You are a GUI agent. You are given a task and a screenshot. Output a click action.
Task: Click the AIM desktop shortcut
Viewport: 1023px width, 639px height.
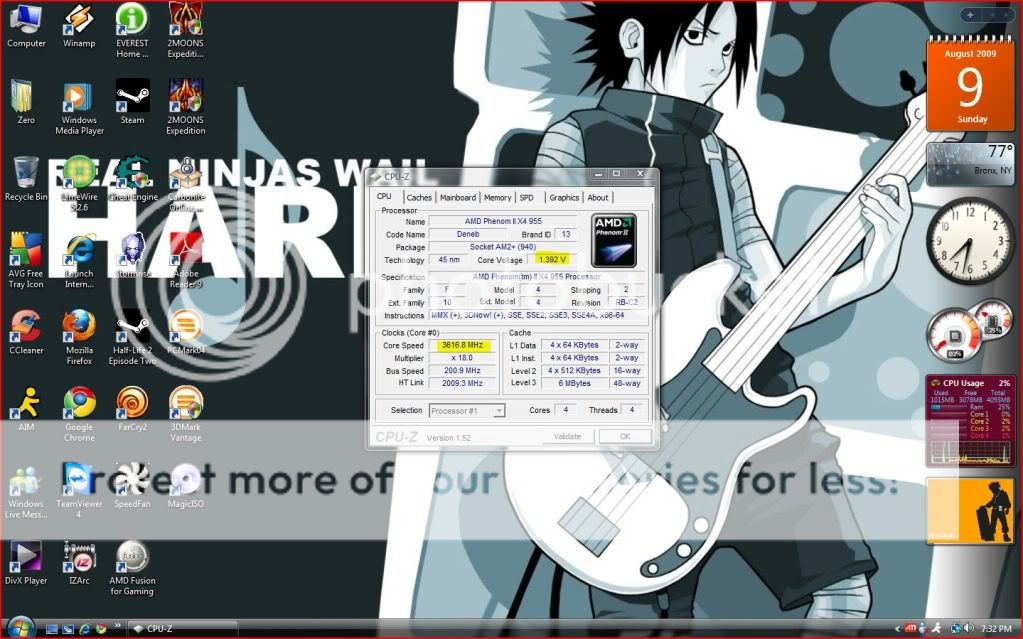tap(26, 409)
